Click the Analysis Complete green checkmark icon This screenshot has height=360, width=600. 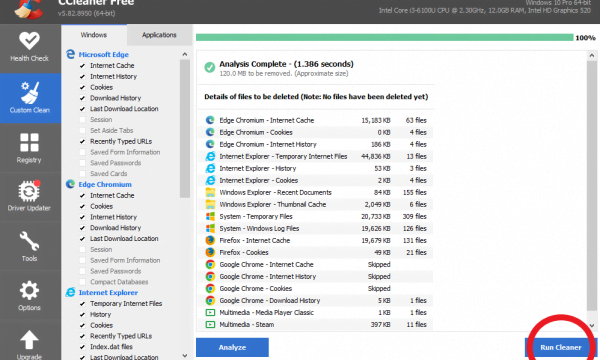click(x=210, y=67)
